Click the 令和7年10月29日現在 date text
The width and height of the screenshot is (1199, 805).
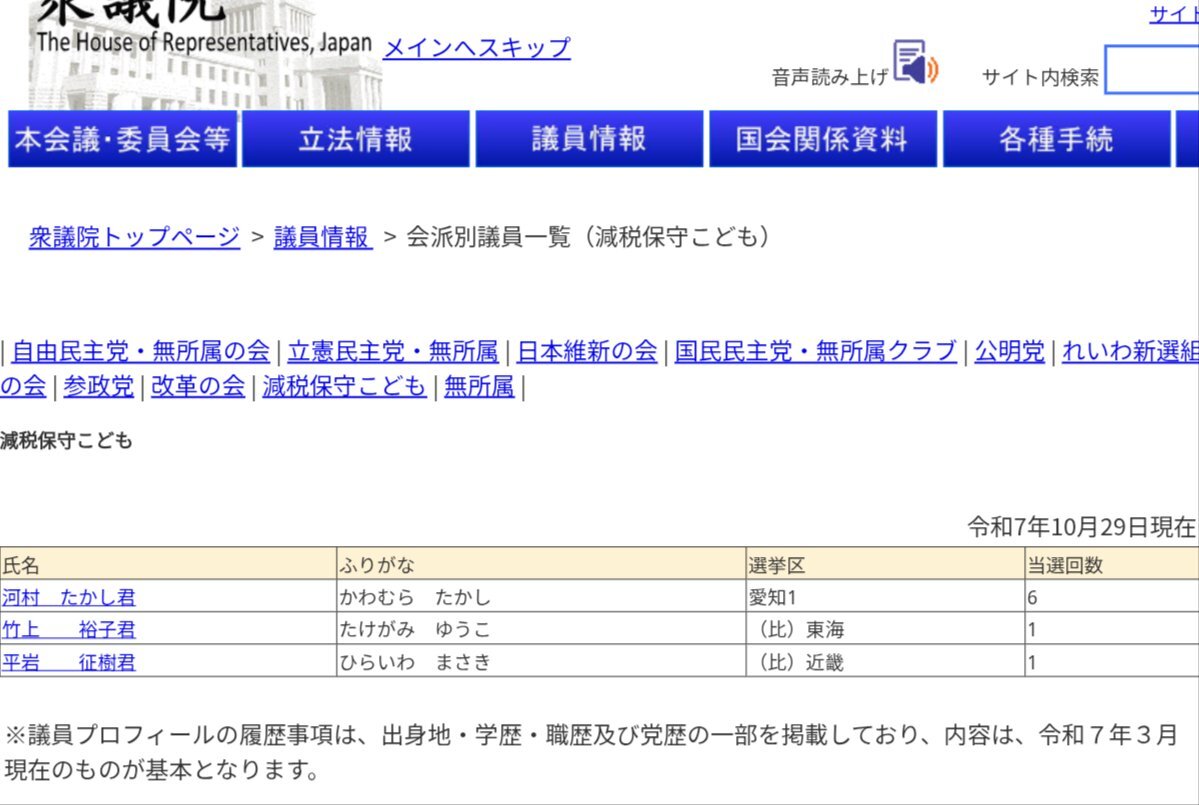point(1081,527)
